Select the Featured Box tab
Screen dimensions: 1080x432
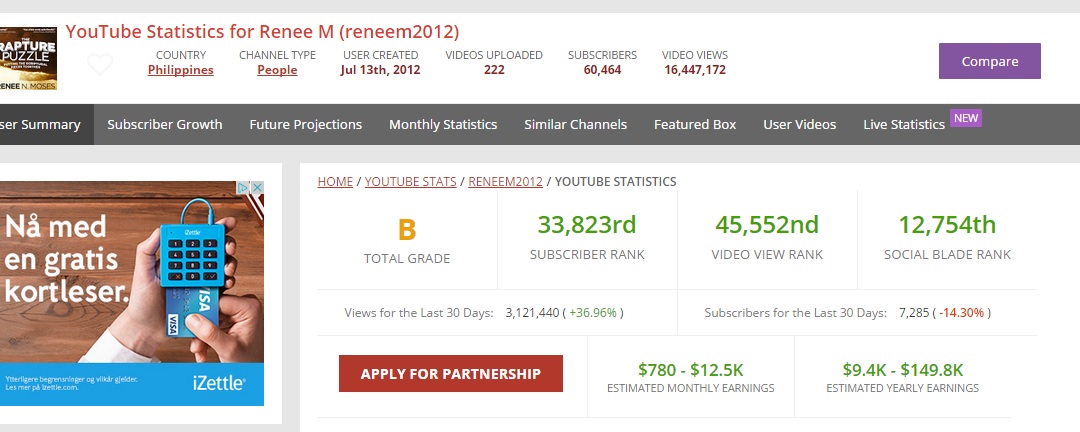pos(695,125)
